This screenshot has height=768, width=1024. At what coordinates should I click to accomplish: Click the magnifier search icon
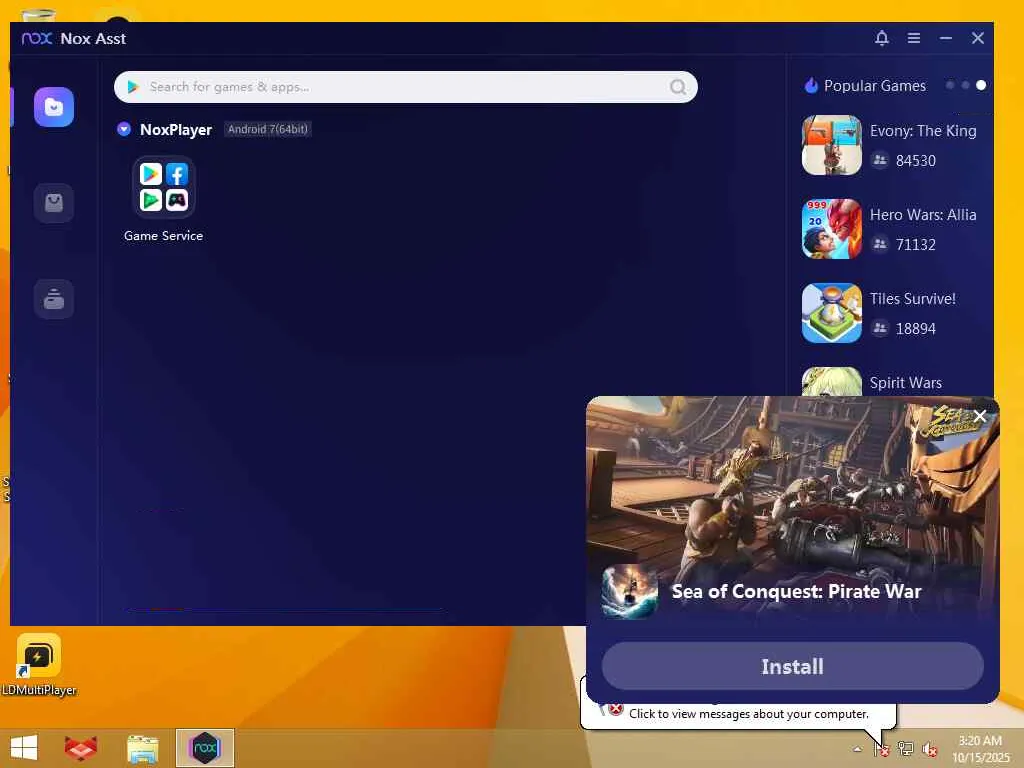tap(678, 87)
